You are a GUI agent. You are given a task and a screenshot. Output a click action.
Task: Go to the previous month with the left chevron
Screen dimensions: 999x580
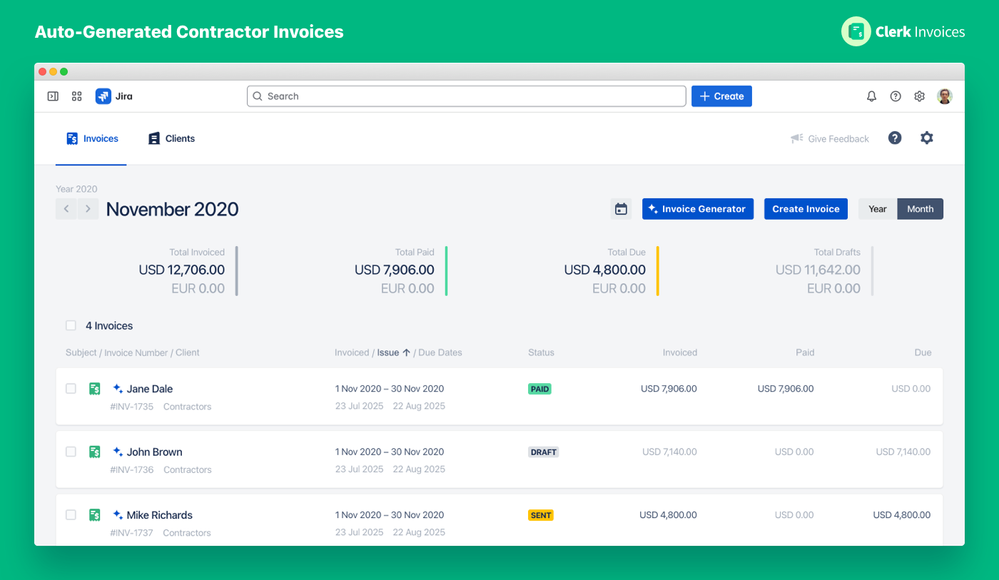pyautogui.click(x=66, y=209)
